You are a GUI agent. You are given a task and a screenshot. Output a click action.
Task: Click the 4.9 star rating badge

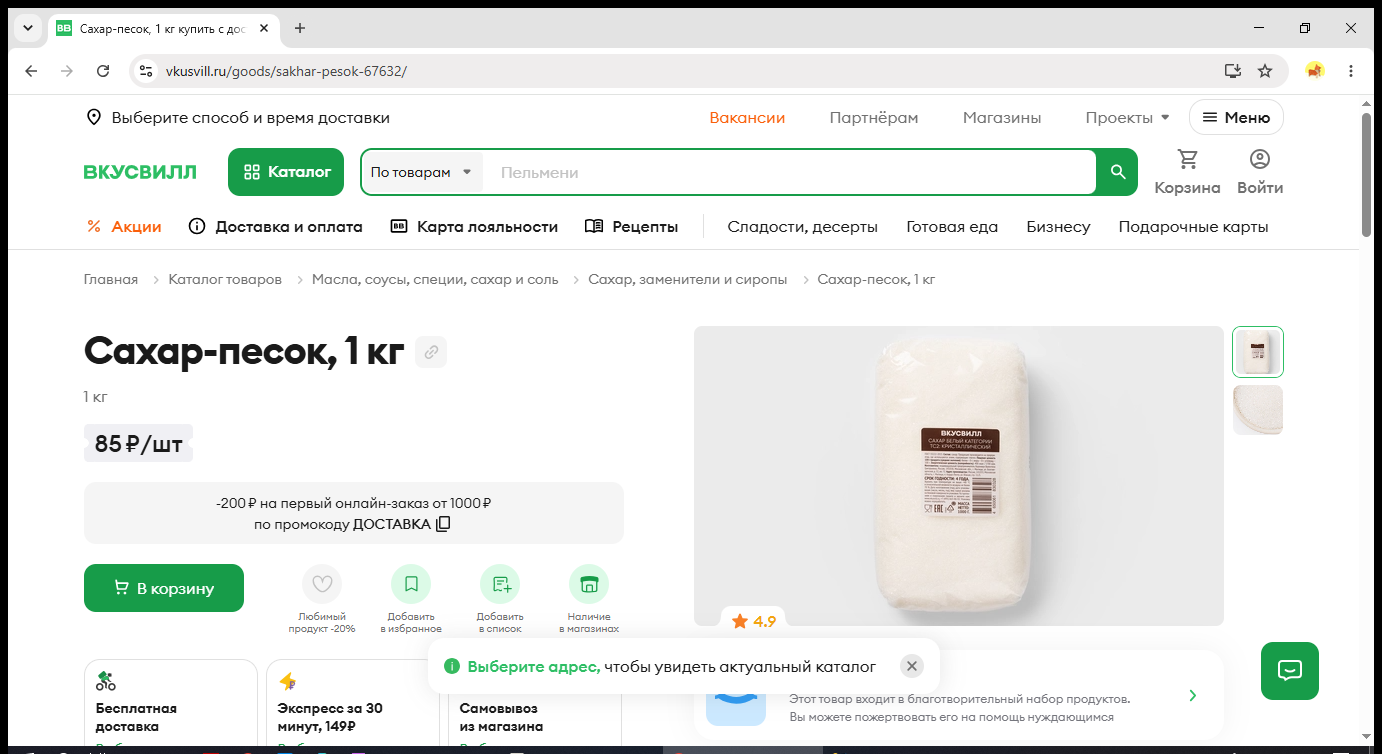pos(754,621)
